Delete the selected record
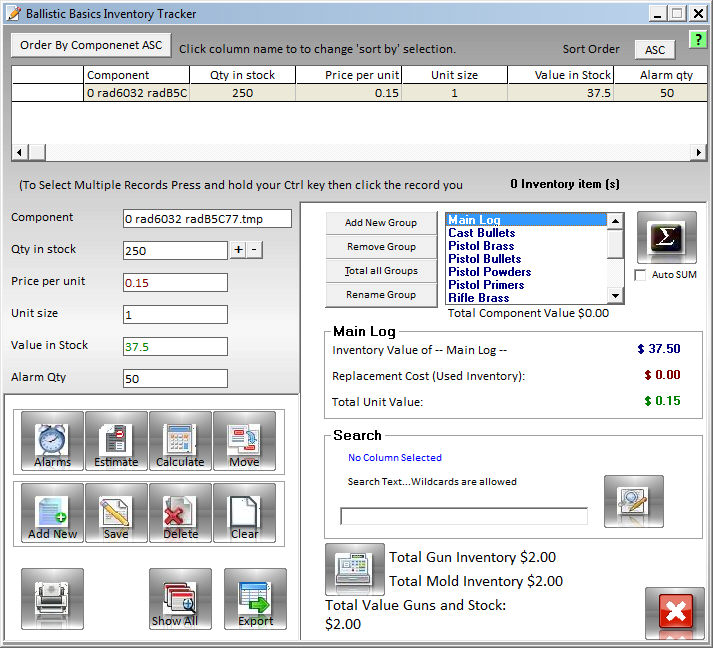 180,513
